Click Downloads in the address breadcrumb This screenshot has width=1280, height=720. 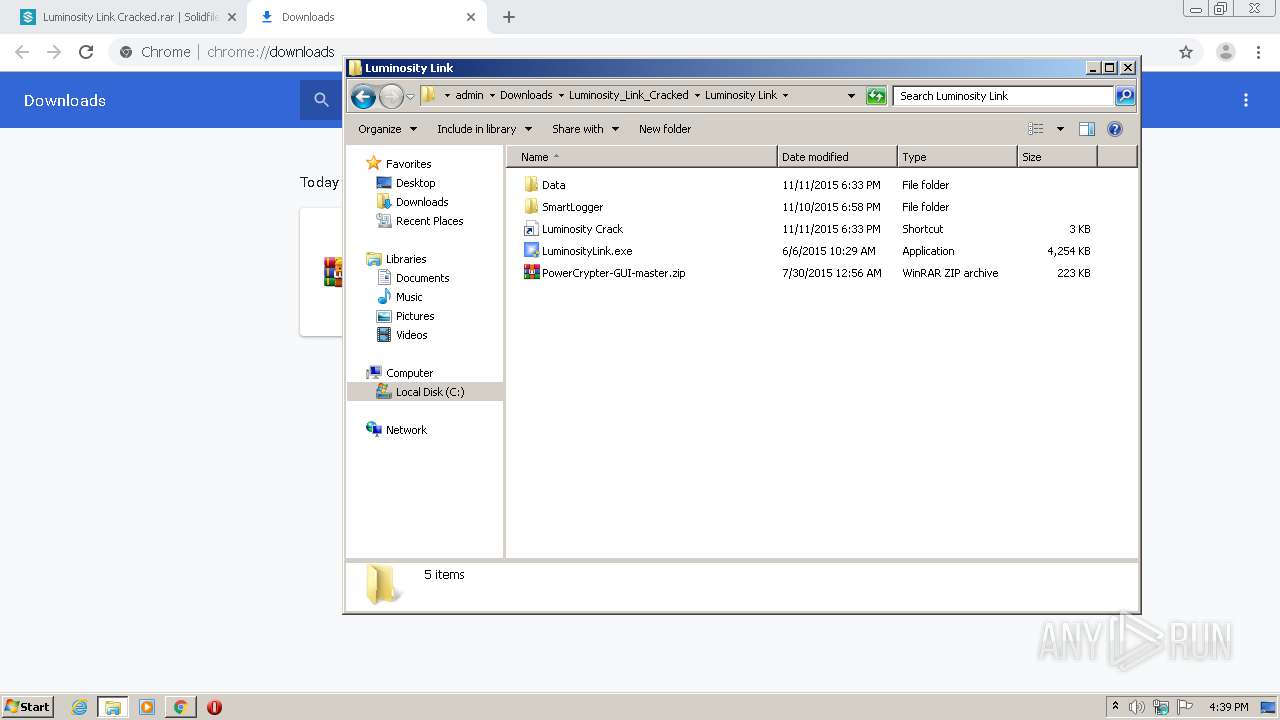526,96
